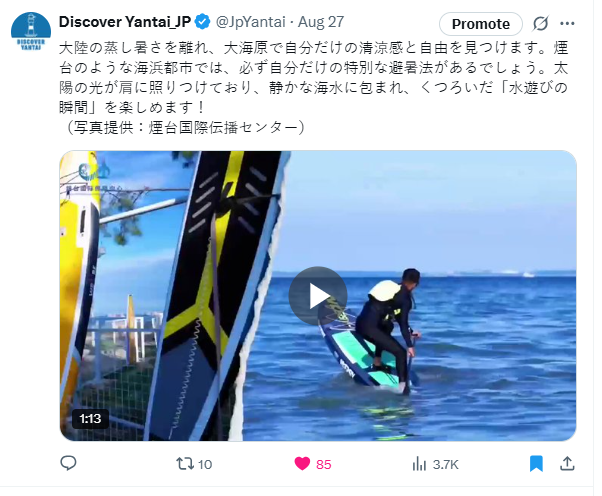Click the 3.7K views count
The image size is (602, 496).
click(x=445, y=465)
